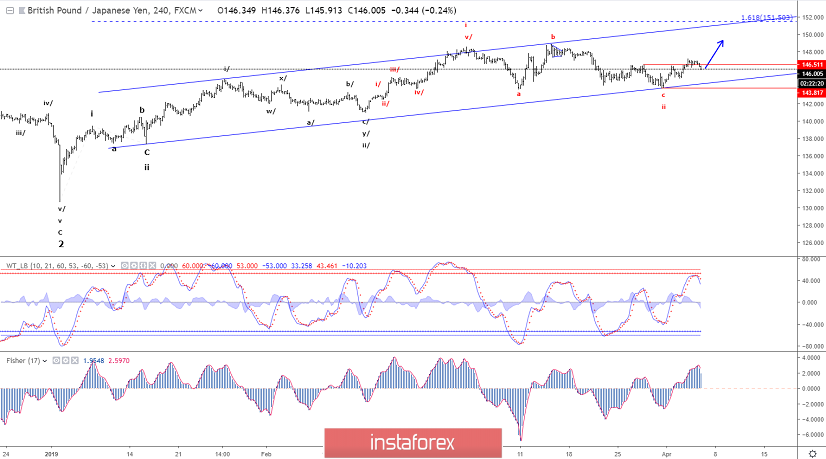Click the 152.000 price axis label
826x459 pixels.
point(813,17)
